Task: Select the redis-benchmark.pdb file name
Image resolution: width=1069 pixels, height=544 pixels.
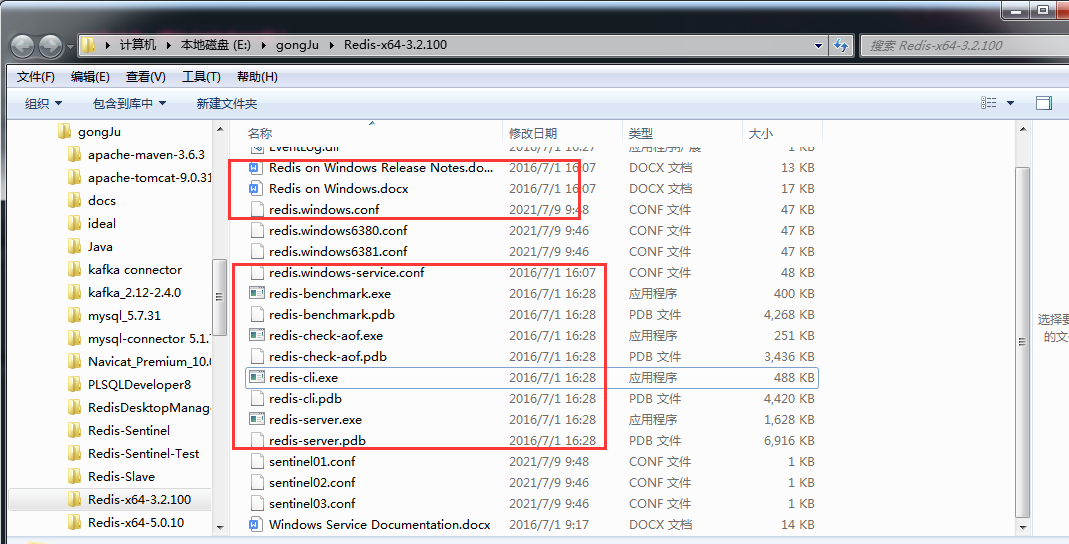Action: pos(332,315)
